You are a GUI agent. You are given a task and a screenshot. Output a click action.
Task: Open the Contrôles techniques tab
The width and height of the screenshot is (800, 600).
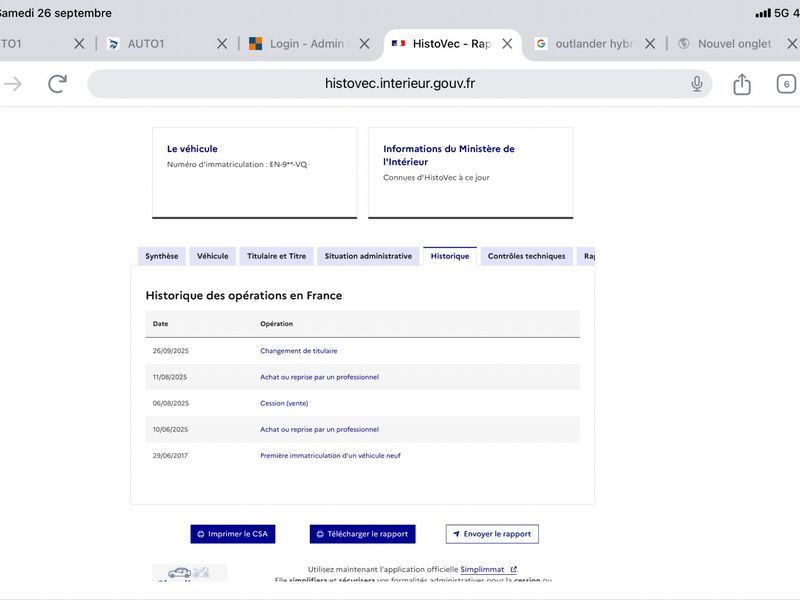click(x=527, y=256)
